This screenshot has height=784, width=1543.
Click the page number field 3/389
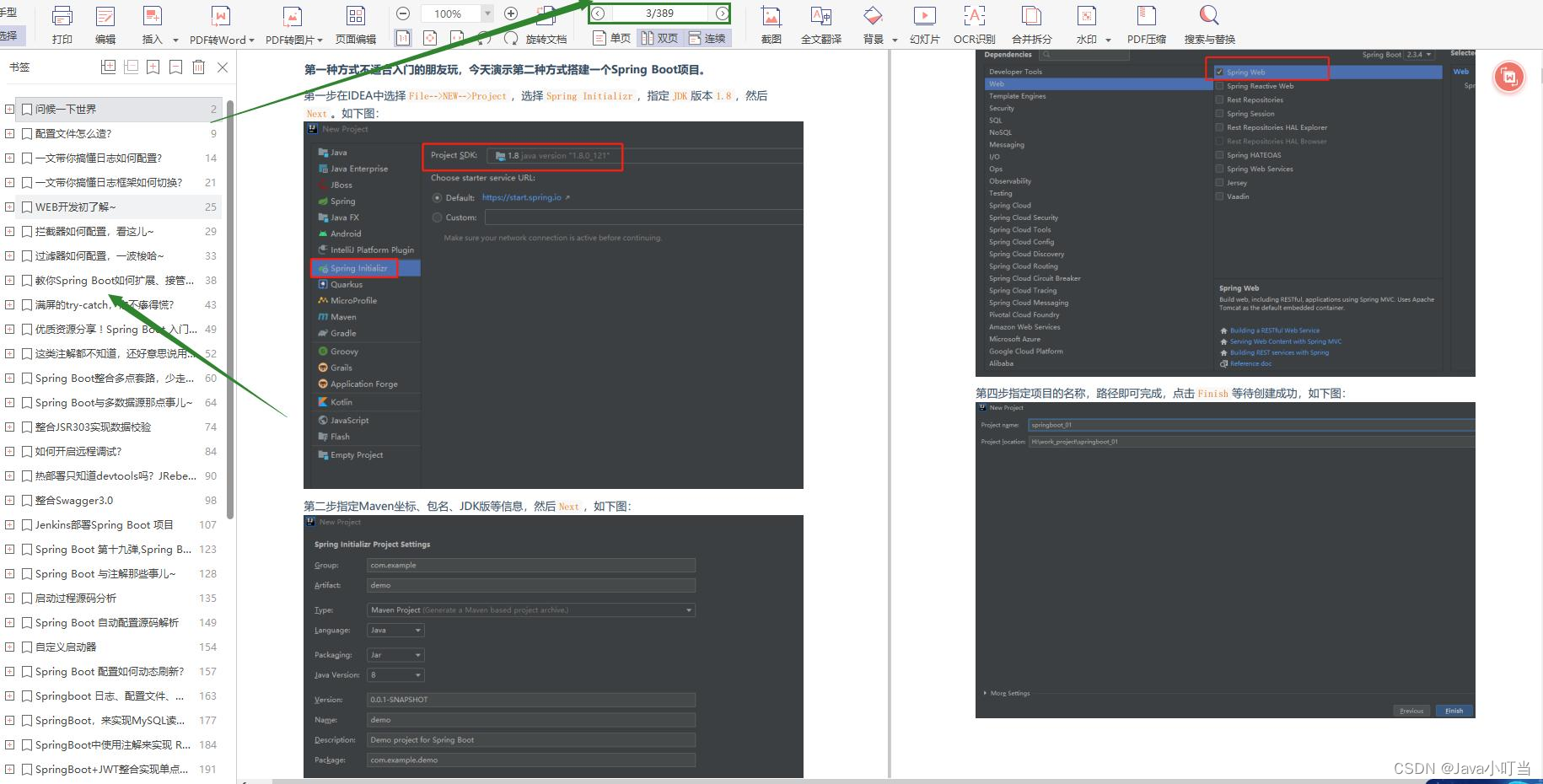tap(659, 13)
